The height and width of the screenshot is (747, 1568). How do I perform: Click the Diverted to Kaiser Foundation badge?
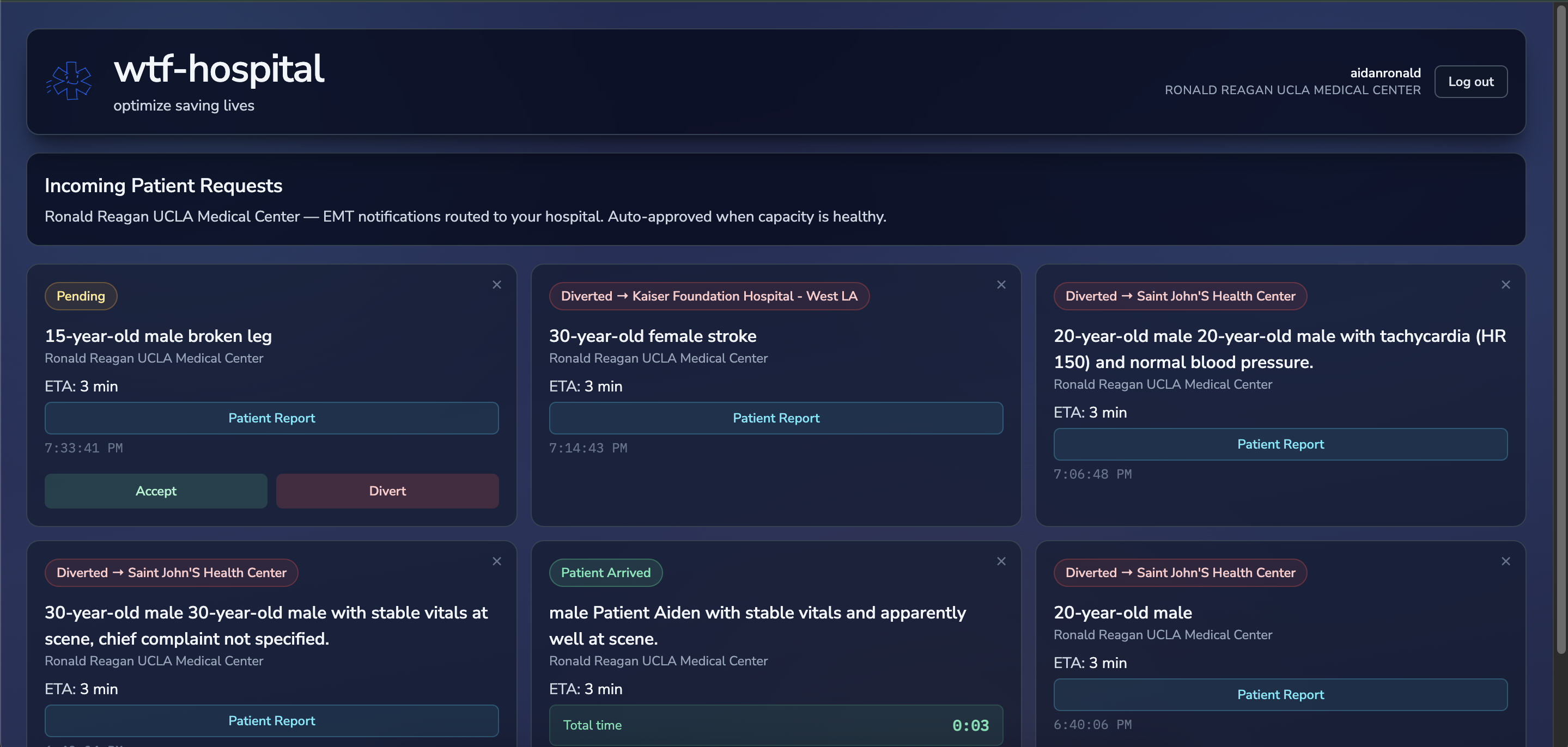708,296
